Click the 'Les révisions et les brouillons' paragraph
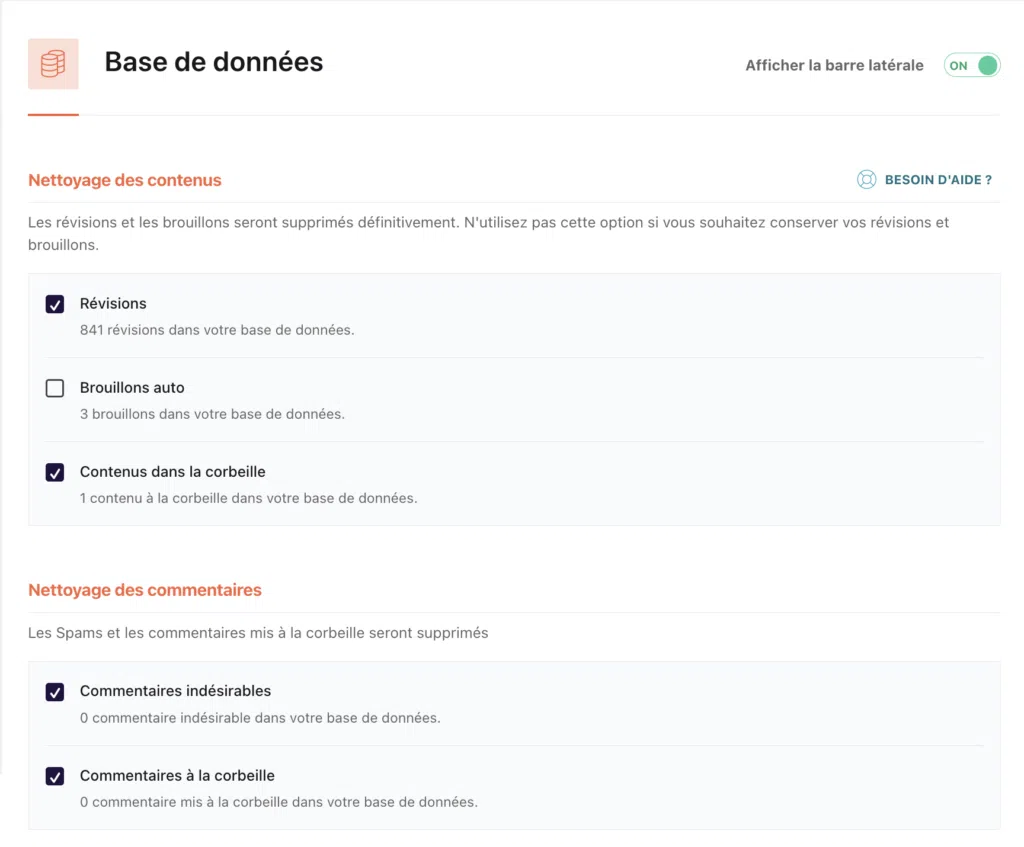Viewport: 1024px width, 847px height. tap(488, 233)
